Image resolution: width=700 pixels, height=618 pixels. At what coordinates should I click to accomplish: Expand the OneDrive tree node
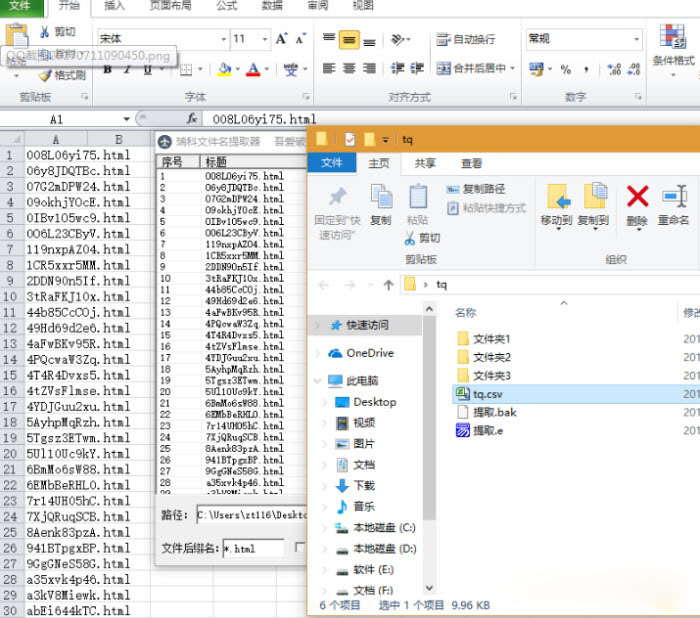click(x=317, y=354)
